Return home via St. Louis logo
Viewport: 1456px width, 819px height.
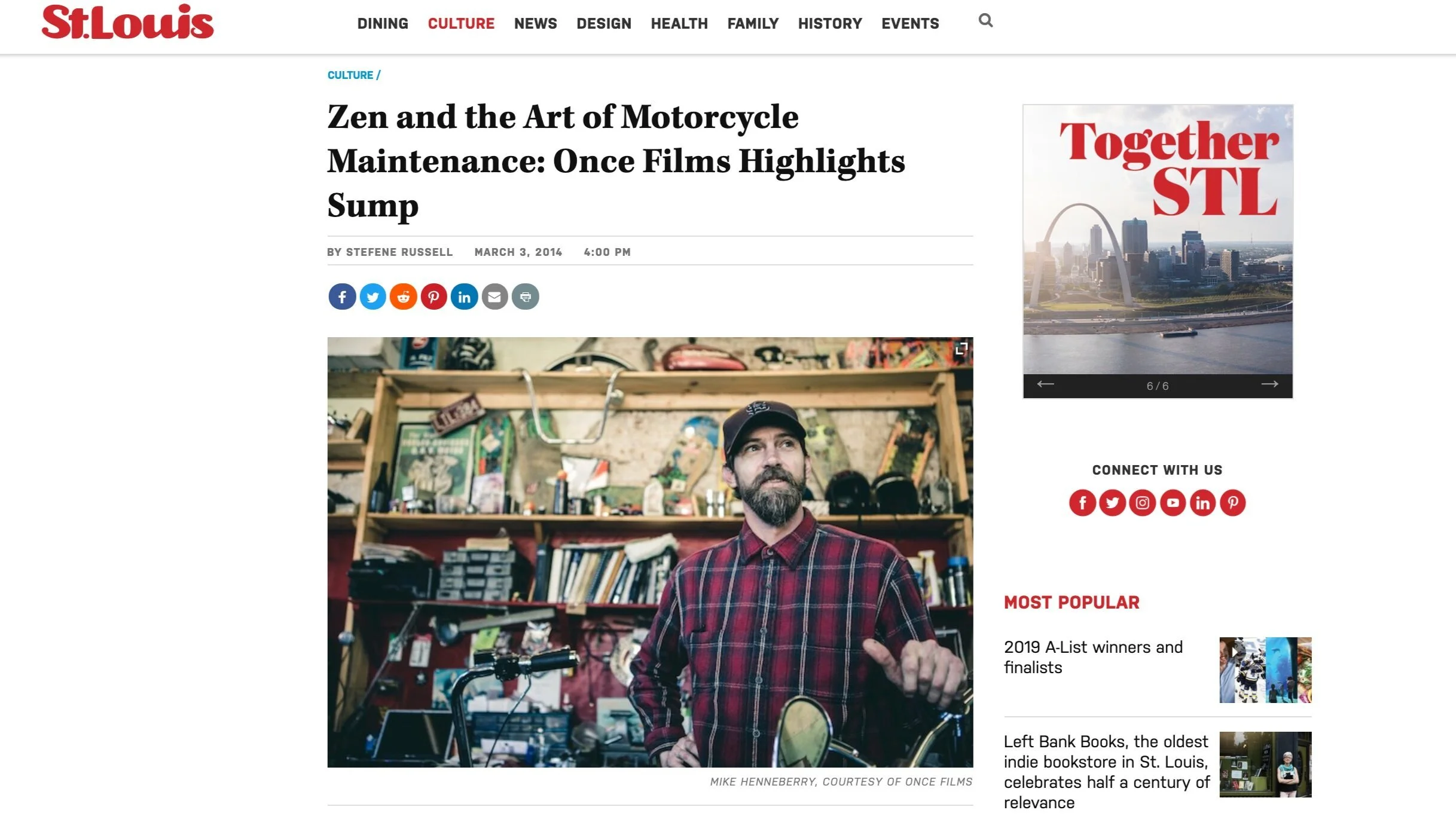point(127,23)
